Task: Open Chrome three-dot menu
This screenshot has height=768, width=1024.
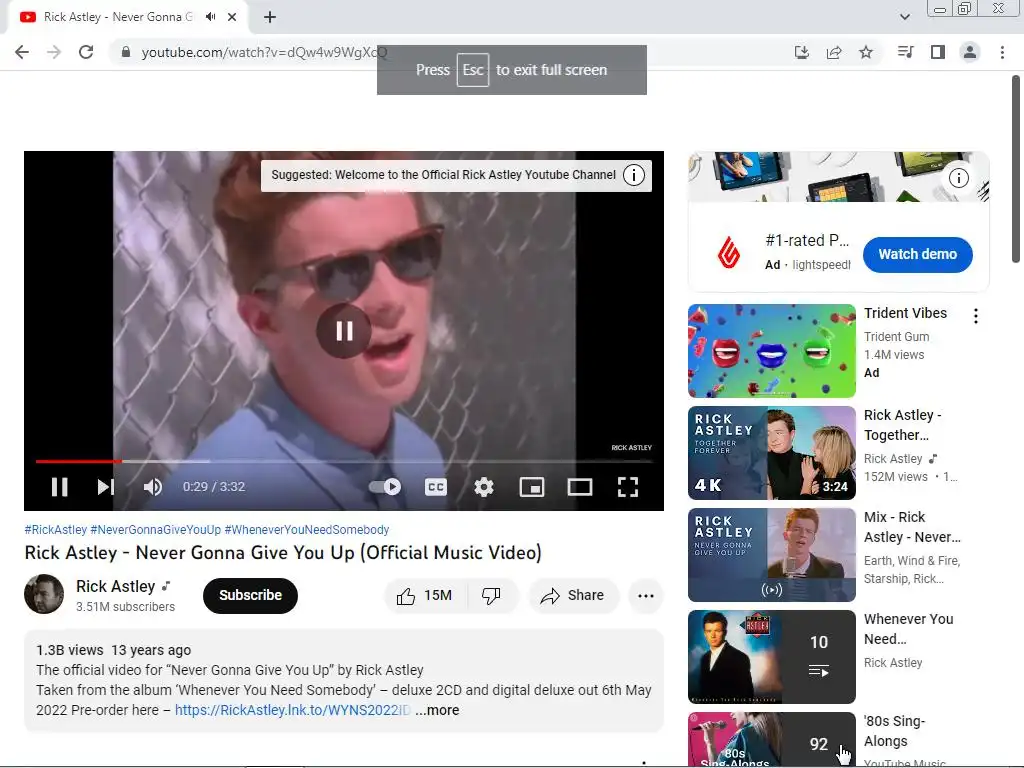Action: [x=1002, y=52]
